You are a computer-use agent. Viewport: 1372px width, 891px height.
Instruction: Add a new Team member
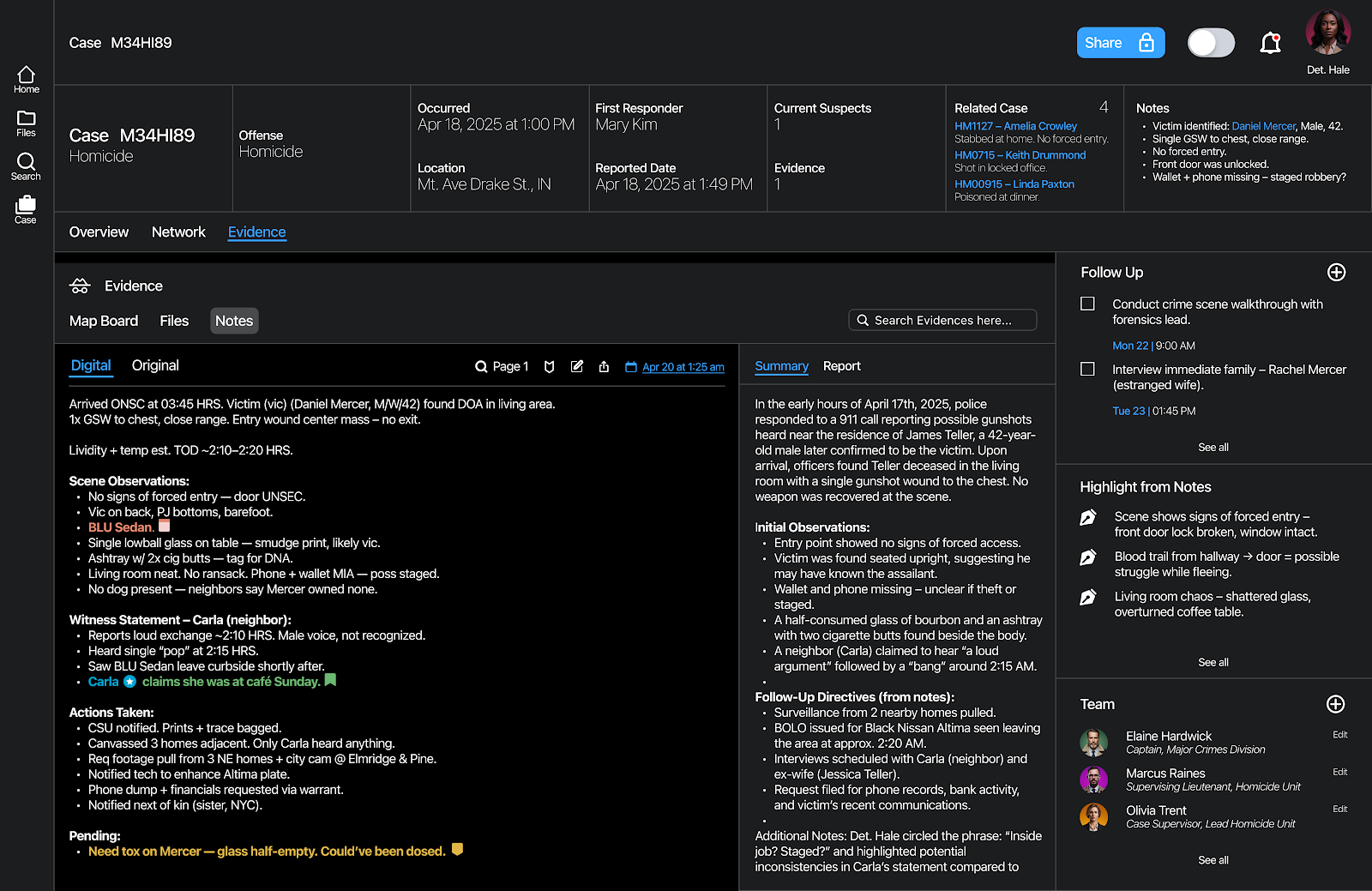coord(1335,704)
